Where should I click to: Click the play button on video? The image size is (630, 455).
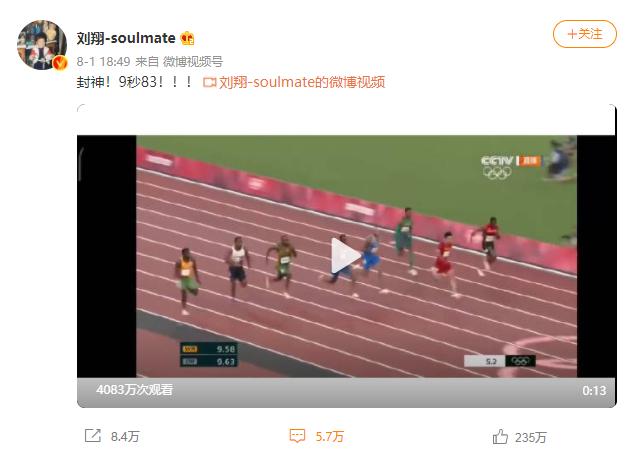[x=345, y=256]
